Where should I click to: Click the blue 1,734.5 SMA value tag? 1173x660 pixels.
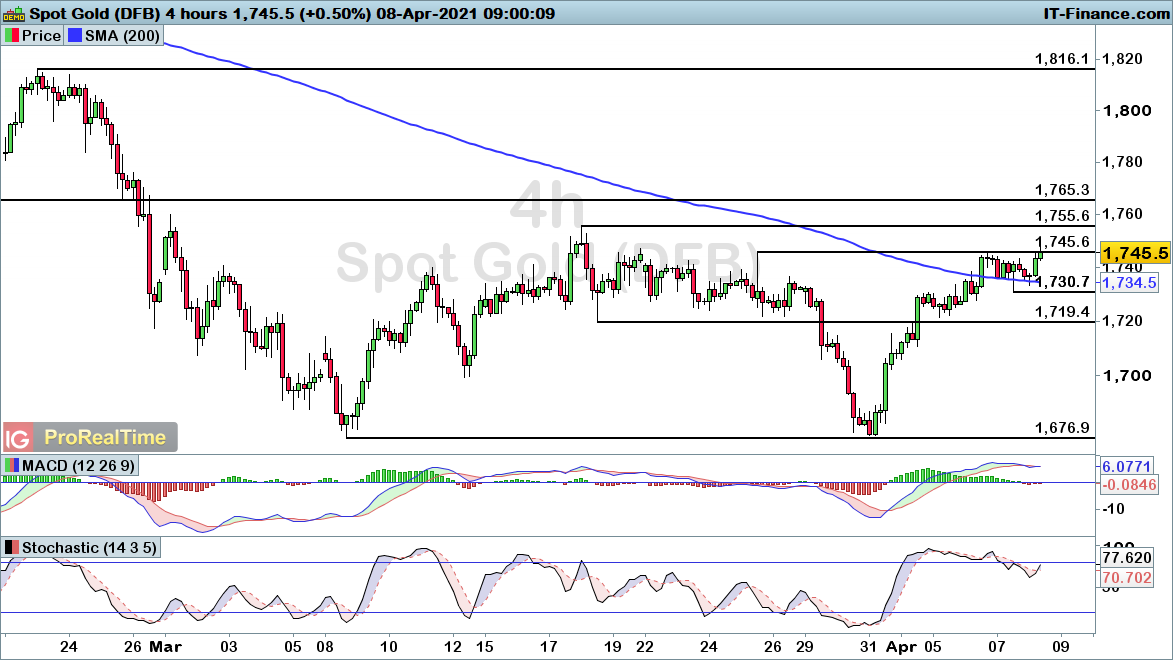click(1130, 283)
